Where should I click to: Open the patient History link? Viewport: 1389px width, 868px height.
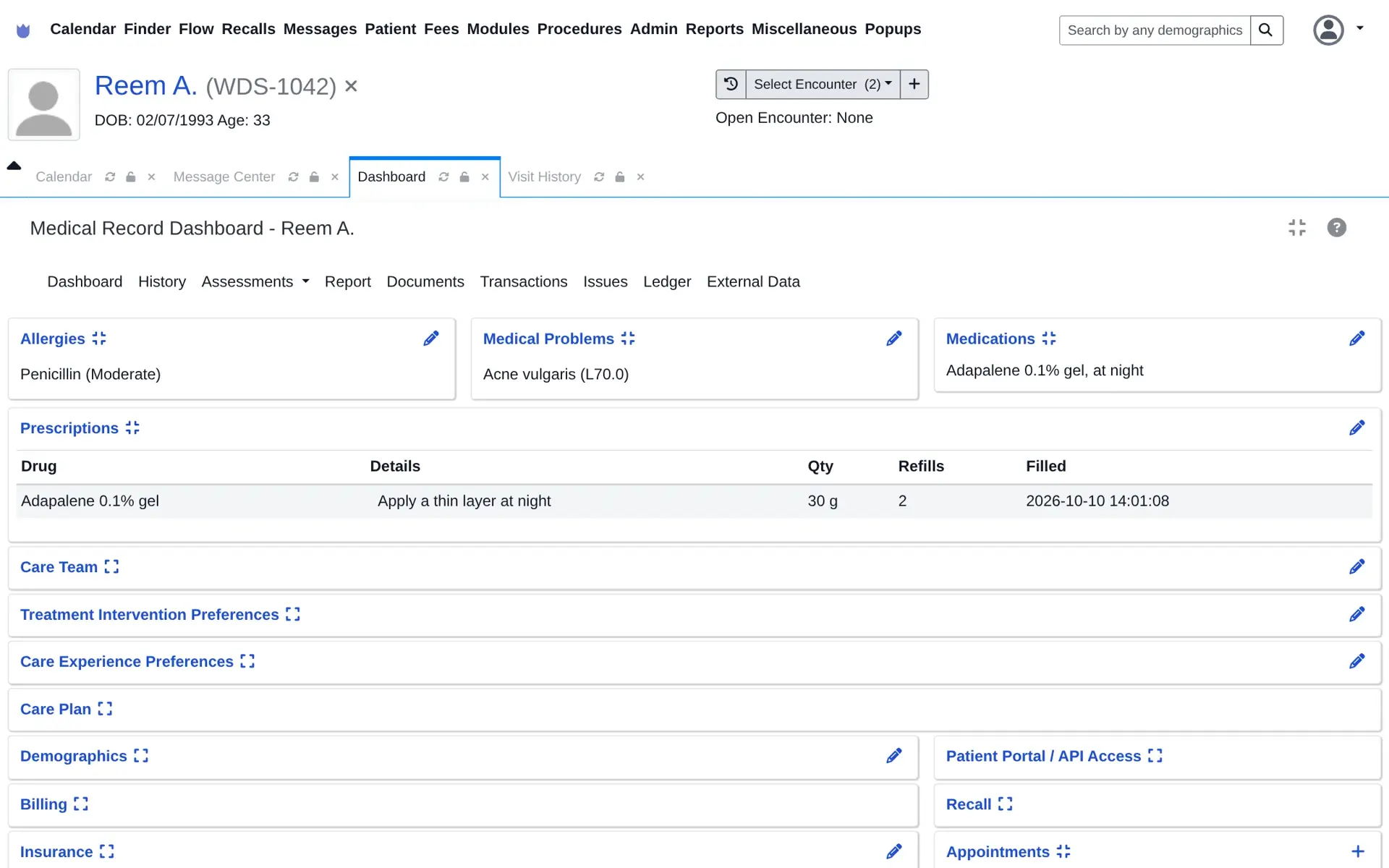[162, 281]
